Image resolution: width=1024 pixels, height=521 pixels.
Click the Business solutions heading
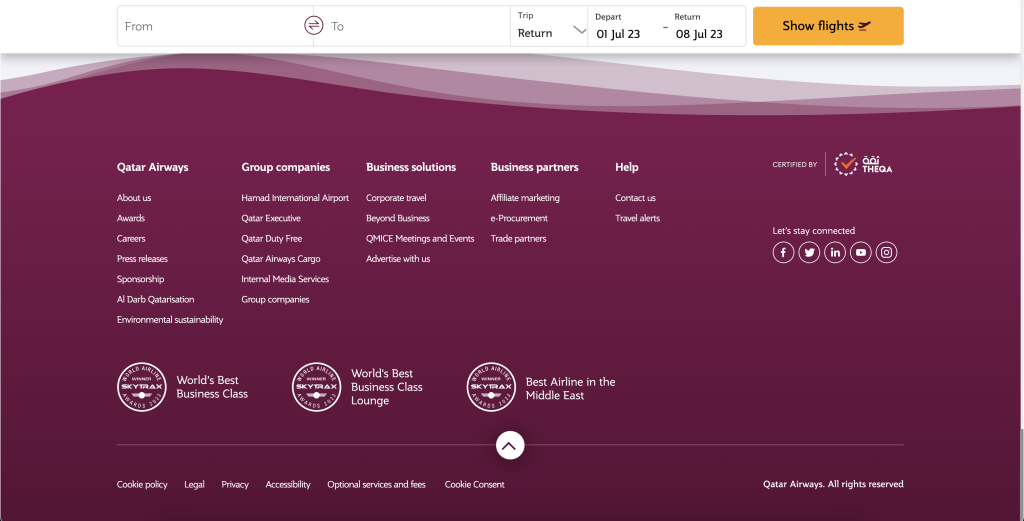point(411,167)
